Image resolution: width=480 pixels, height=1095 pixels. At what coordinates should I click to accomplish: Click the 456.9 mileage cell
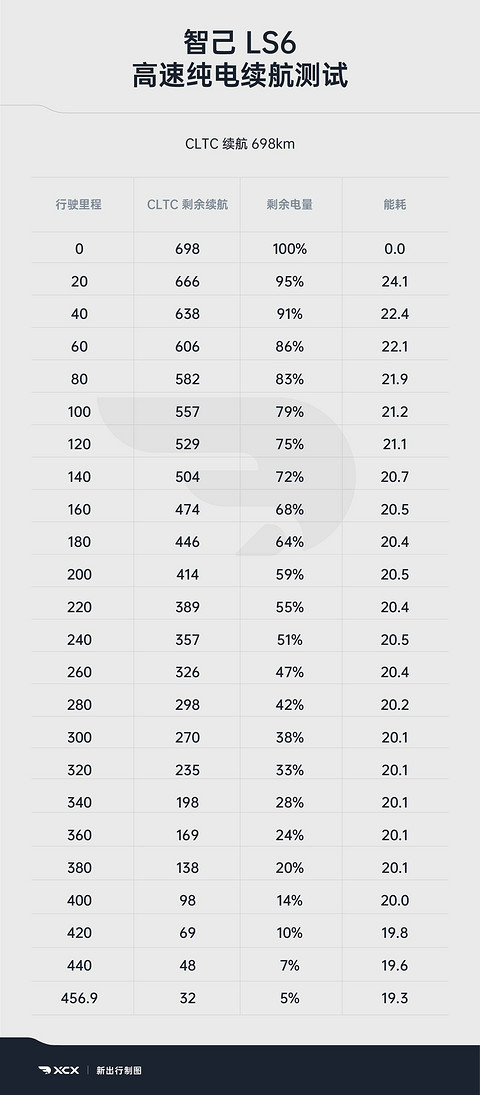(x=79, y=998)
